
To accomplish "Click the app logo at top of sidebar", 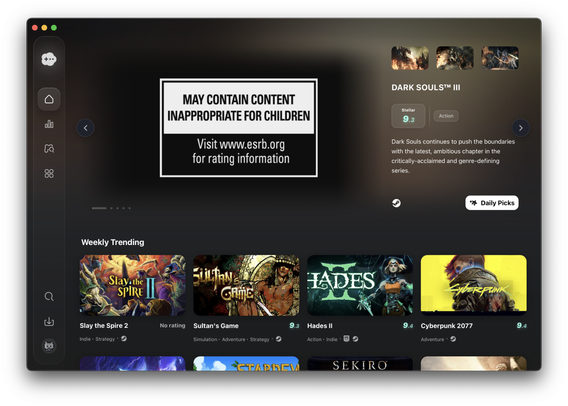I will pos(49,59).
